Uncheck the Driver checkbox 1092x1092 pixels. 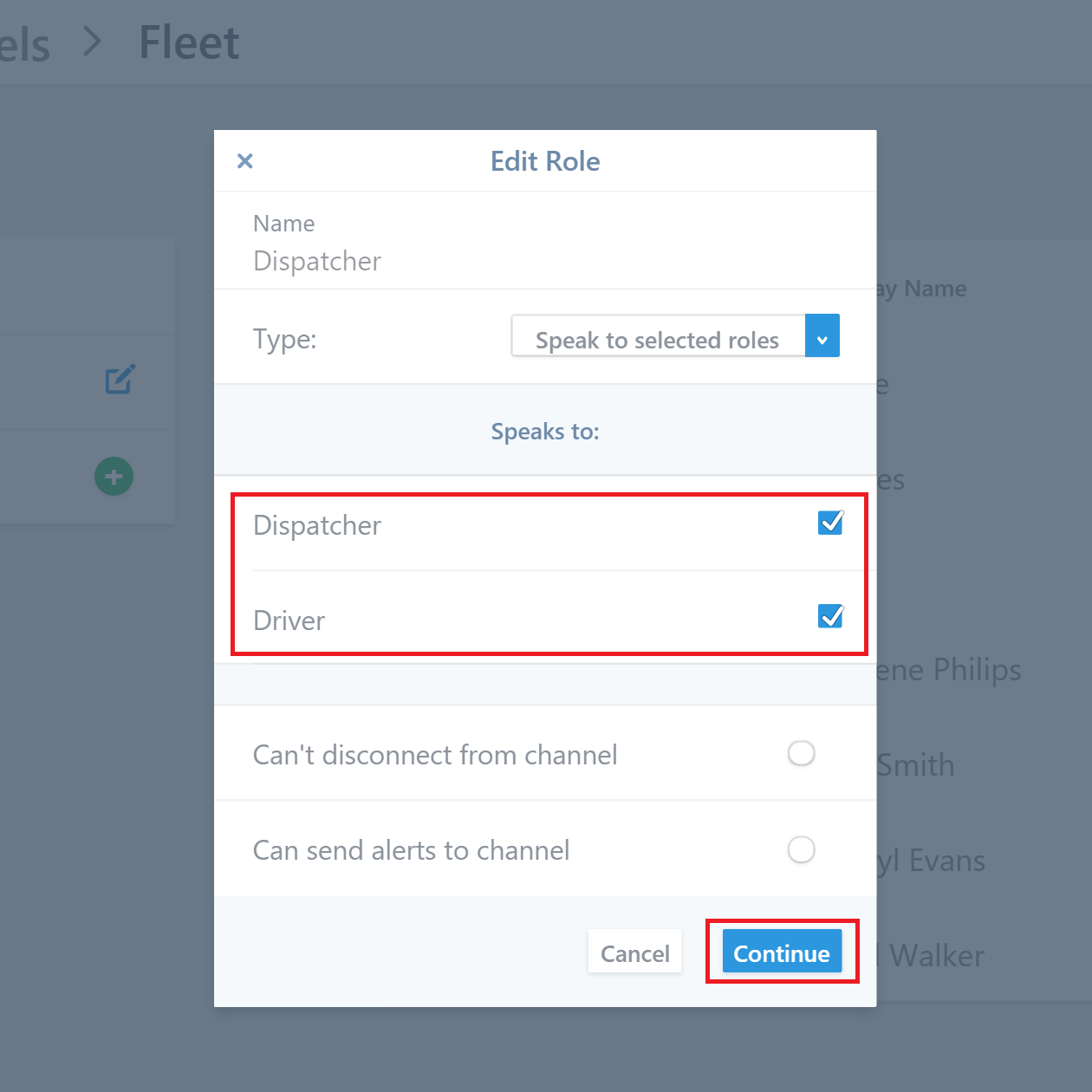830,616
